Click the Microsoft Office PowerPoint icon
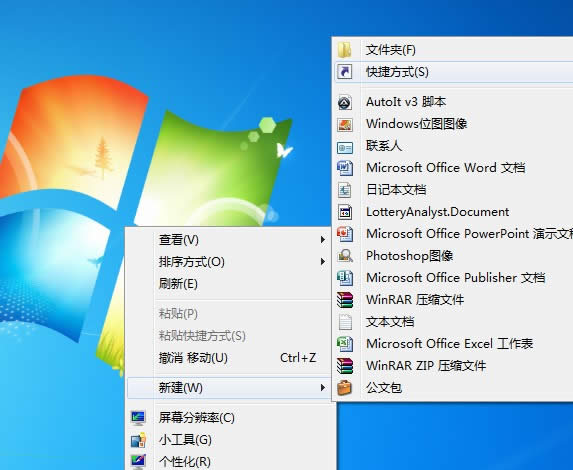 345,234
